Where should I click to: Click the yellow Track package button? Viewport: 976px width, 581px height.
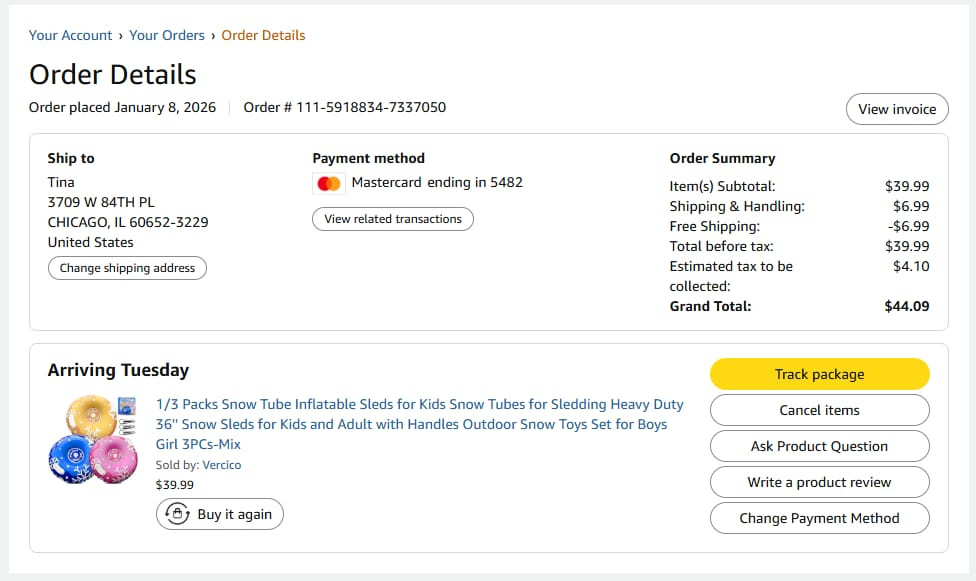[x=819, y=374]
